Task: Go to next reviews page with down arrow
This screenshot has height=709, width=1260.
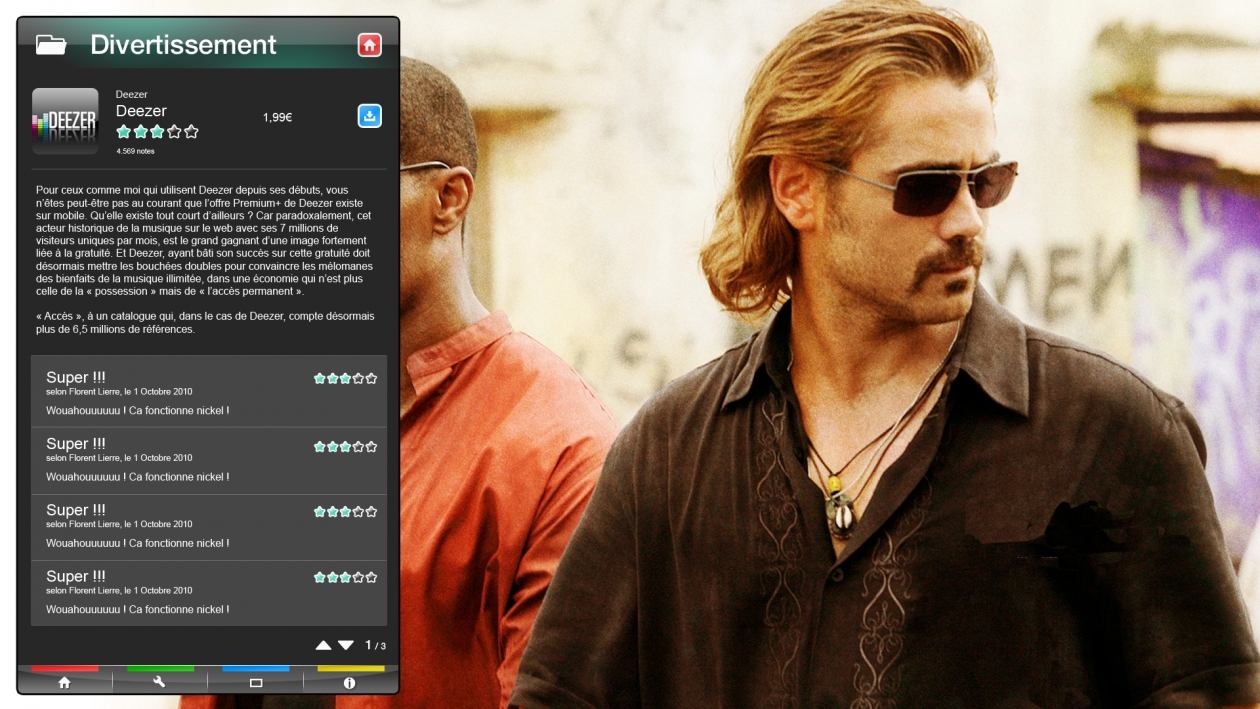Action: (346, 646)
